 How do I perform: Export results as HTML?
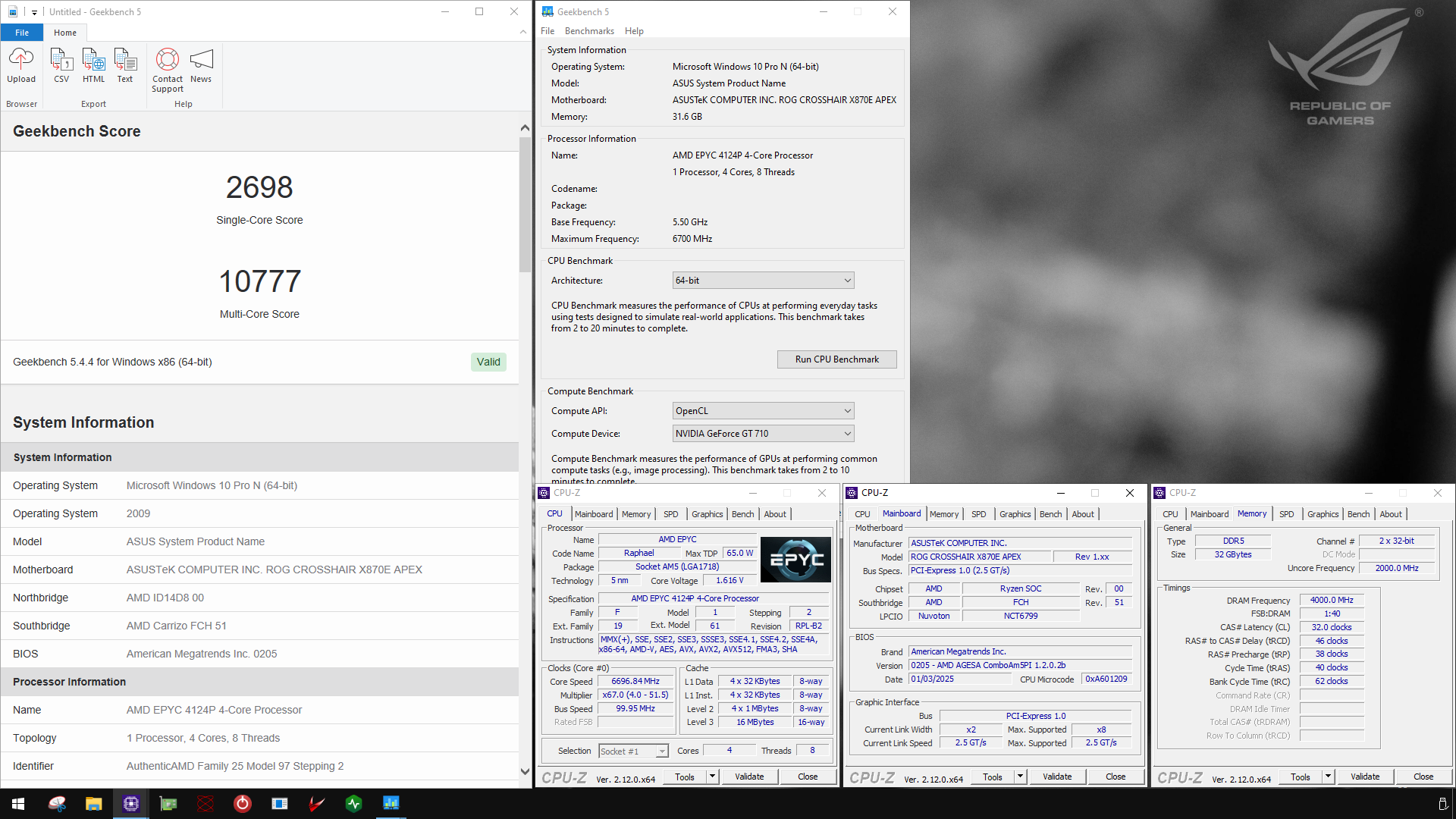click(x=94, y=65)
